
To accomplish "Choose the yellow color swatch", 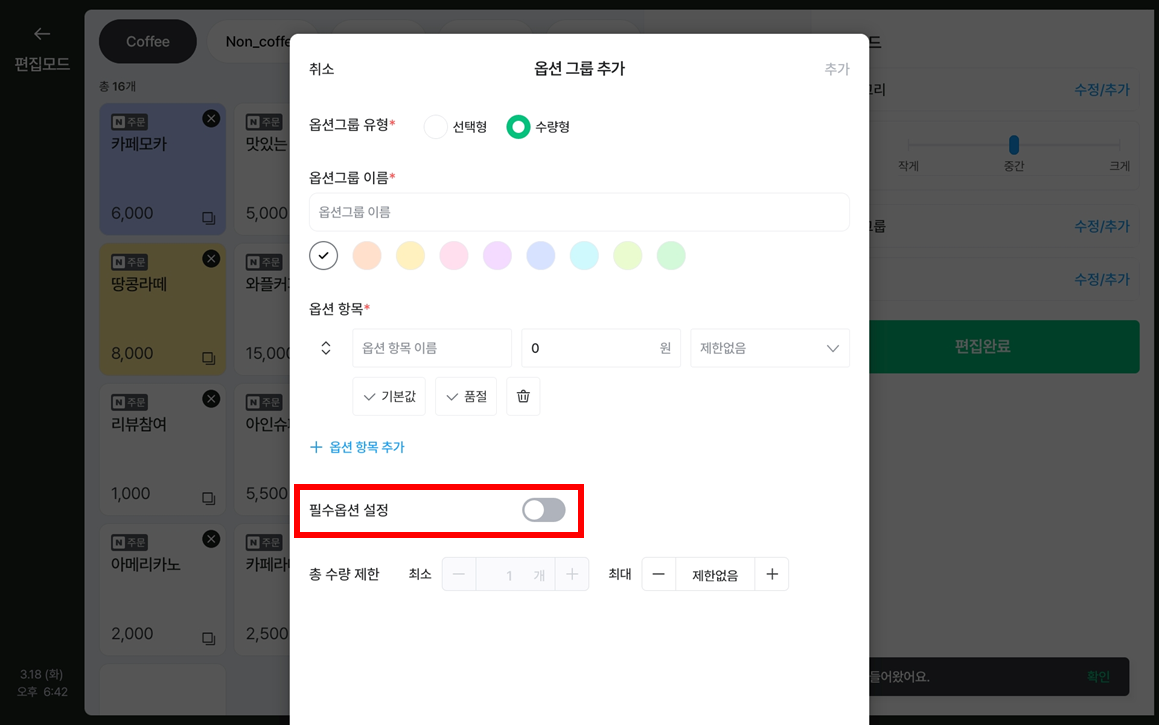I will [410, 256].
